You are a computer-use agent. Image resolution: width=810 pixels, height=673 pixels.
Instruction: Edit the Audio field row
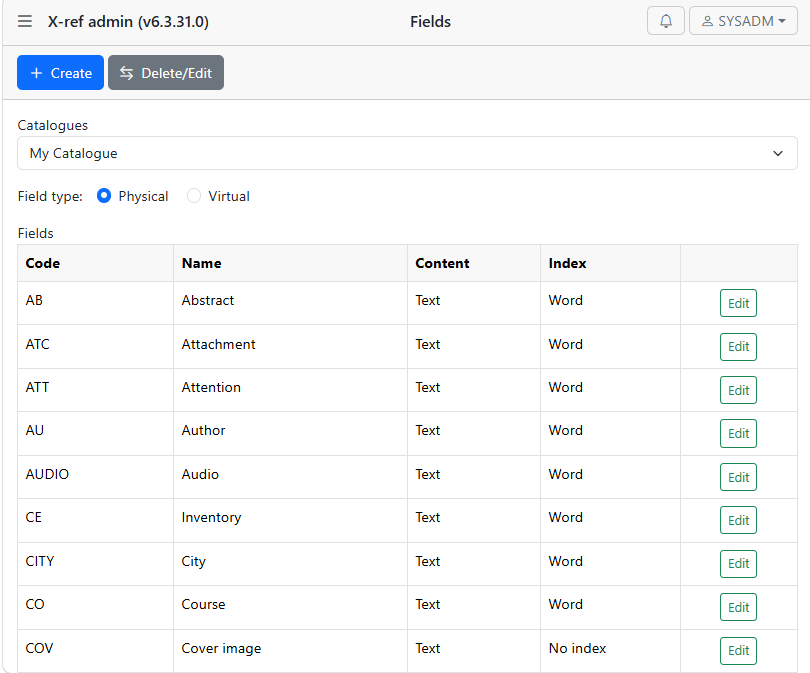tap(738, 477)
